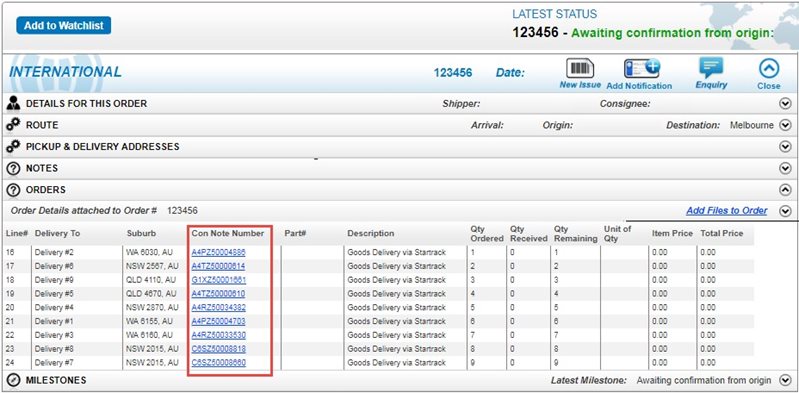Click the Add to Watchlist button
This screenshot has width=799, height=393.
(64, 25)
